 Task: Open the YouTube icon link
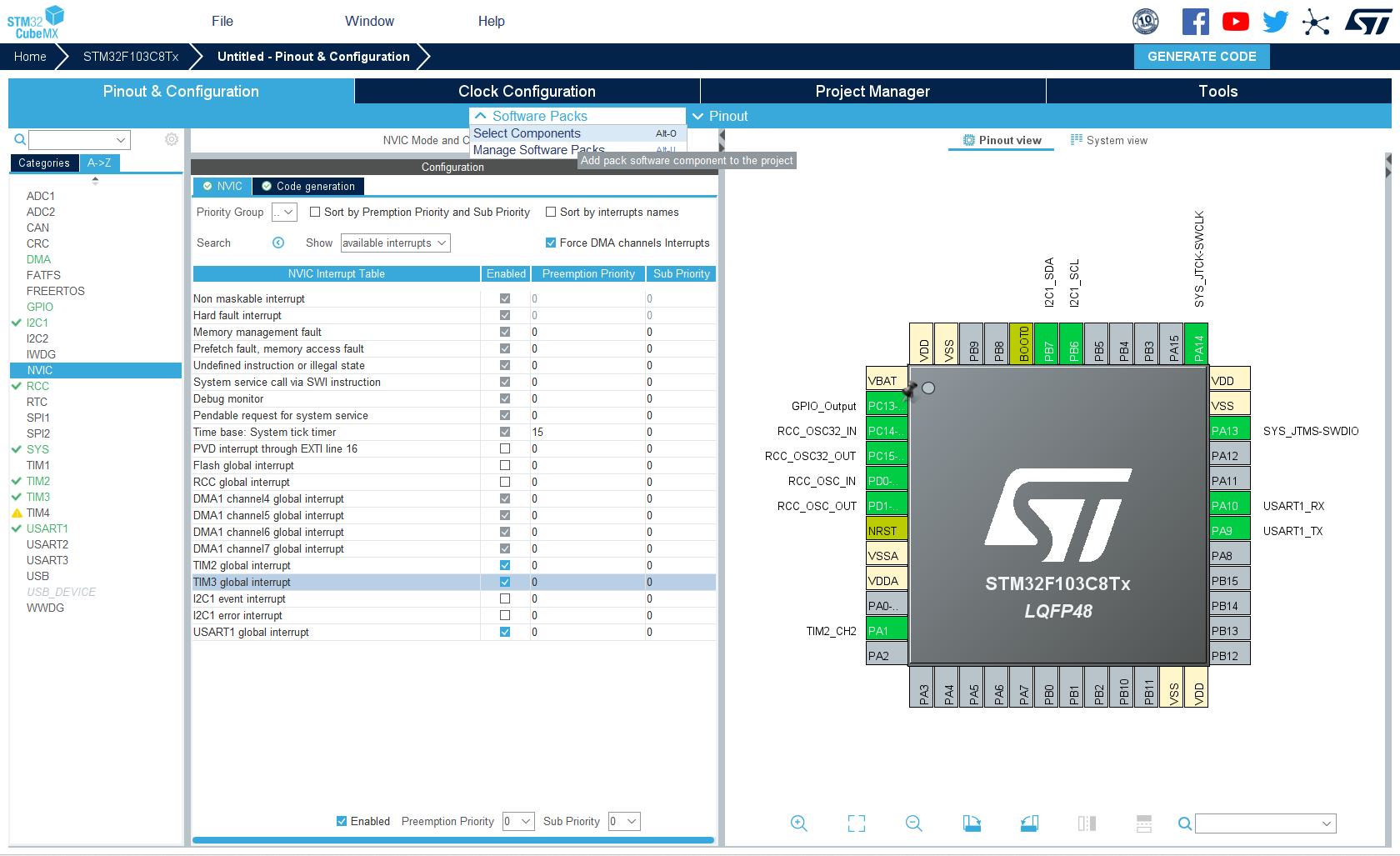point(1236,22)
